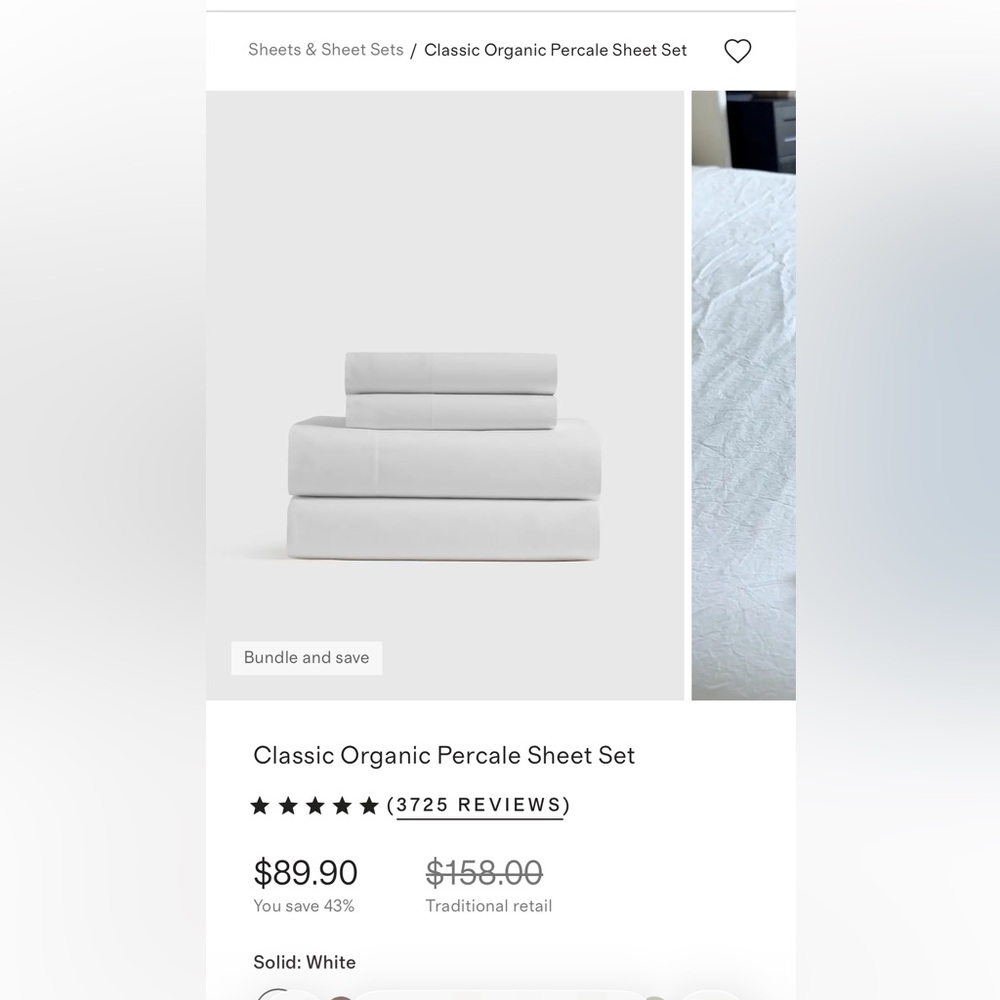Click the Classic Organic Percale breadcrumb label
The image size is (1000, 1000).
(555, 50)
